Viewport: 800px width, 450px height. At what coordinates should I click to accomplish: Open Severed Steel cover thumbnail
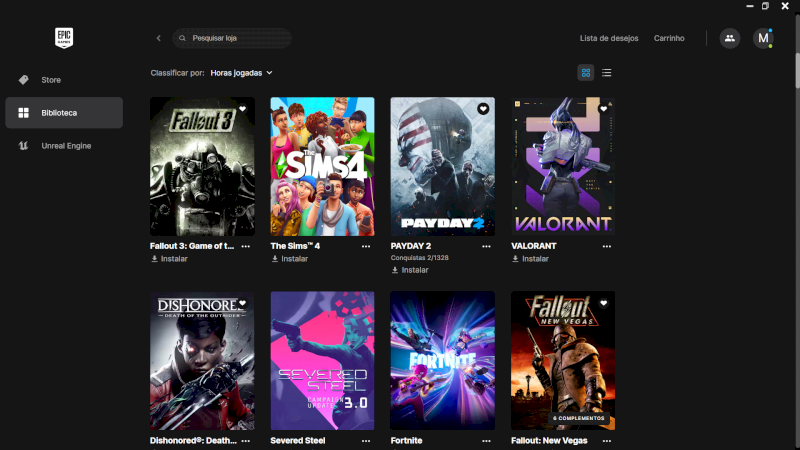322,361
